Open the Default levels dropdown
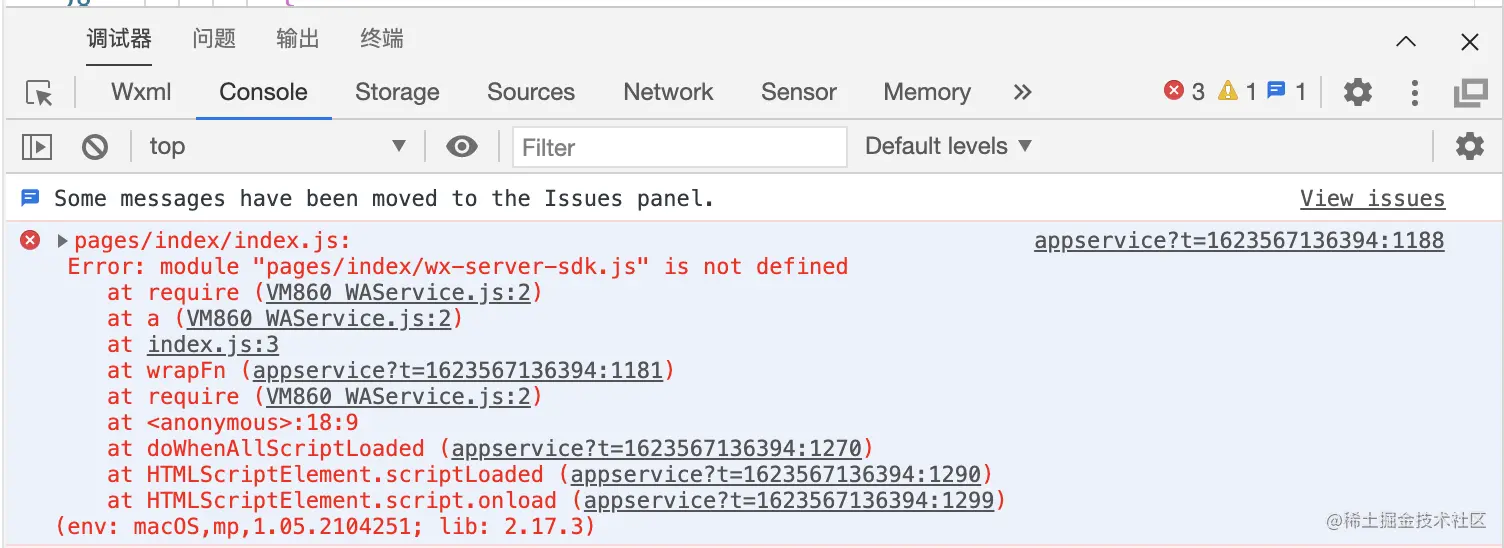Image resolution: width=1504 pixels, height=548 pixels. click(947, 147)
